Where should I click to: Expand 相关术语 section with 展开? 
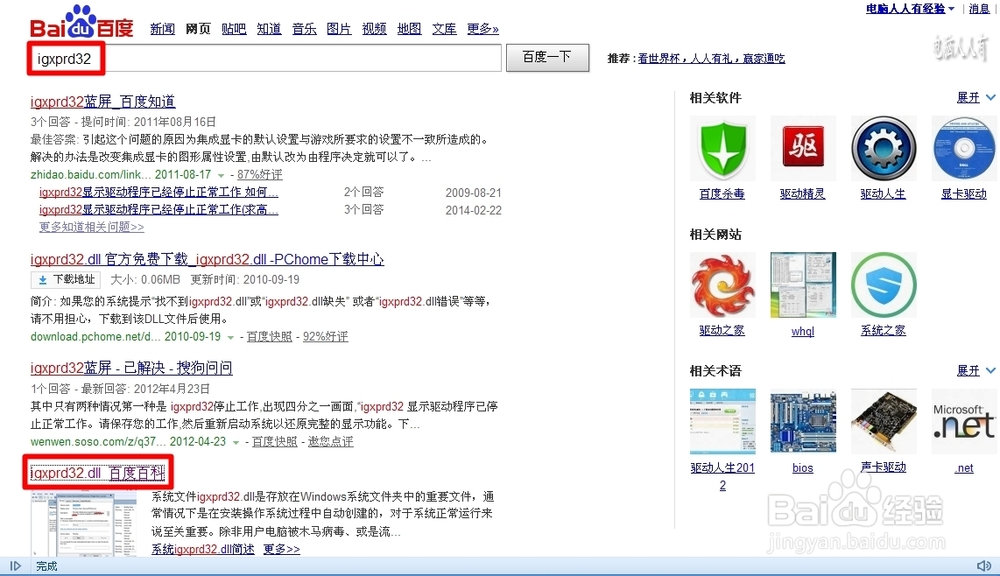(976, 371)
